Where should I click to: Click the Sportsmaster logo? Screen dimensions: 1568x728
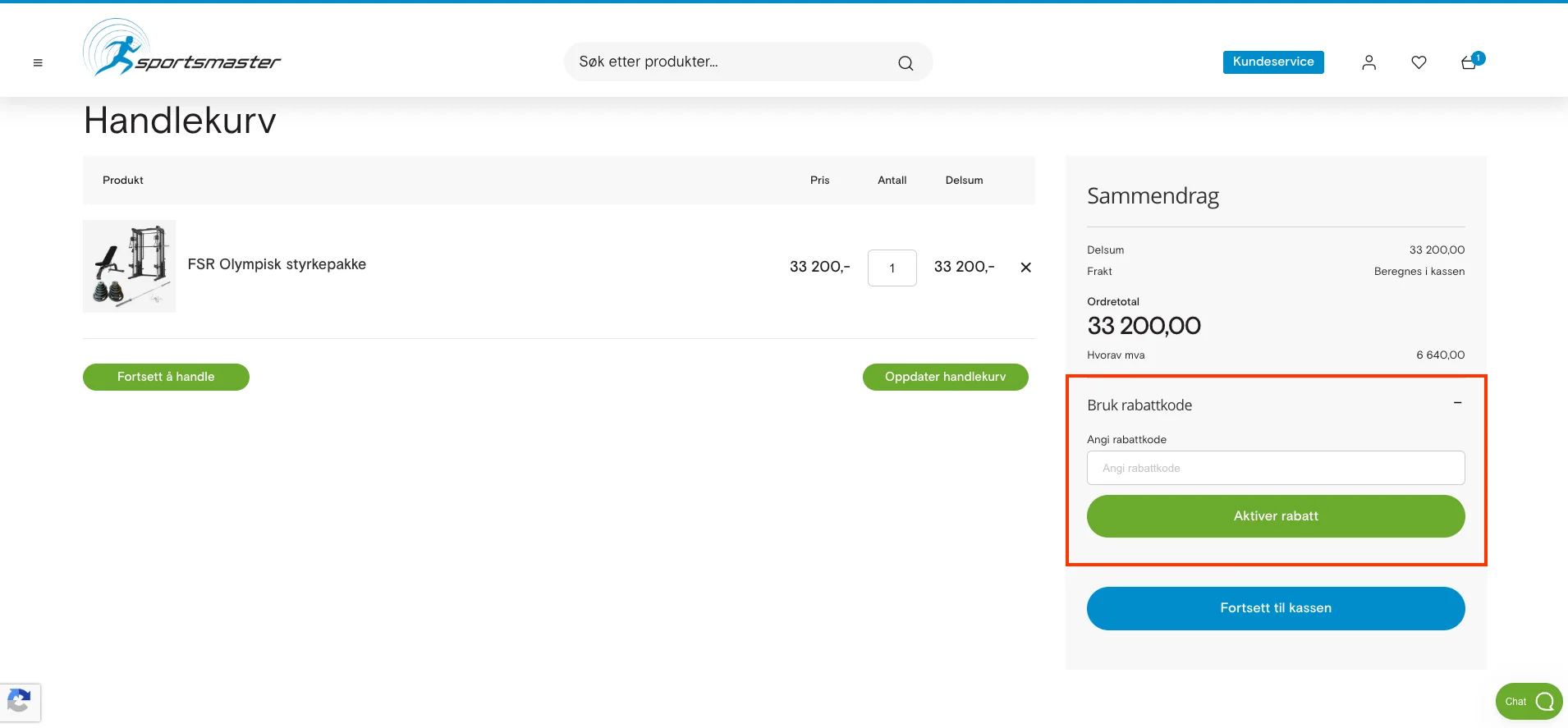181,49
